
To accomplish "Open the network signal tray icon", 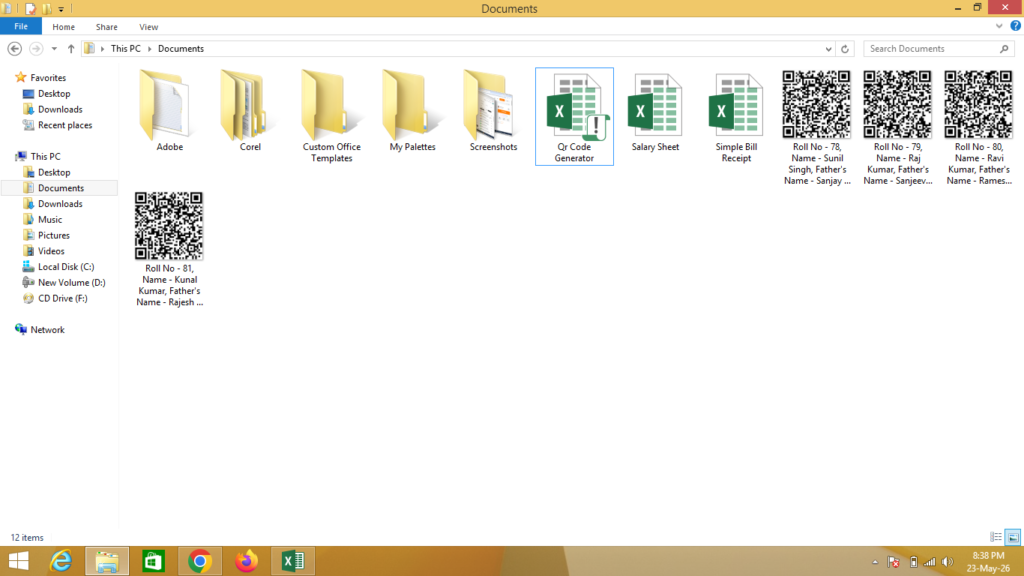I will click(x=929, y=562).
